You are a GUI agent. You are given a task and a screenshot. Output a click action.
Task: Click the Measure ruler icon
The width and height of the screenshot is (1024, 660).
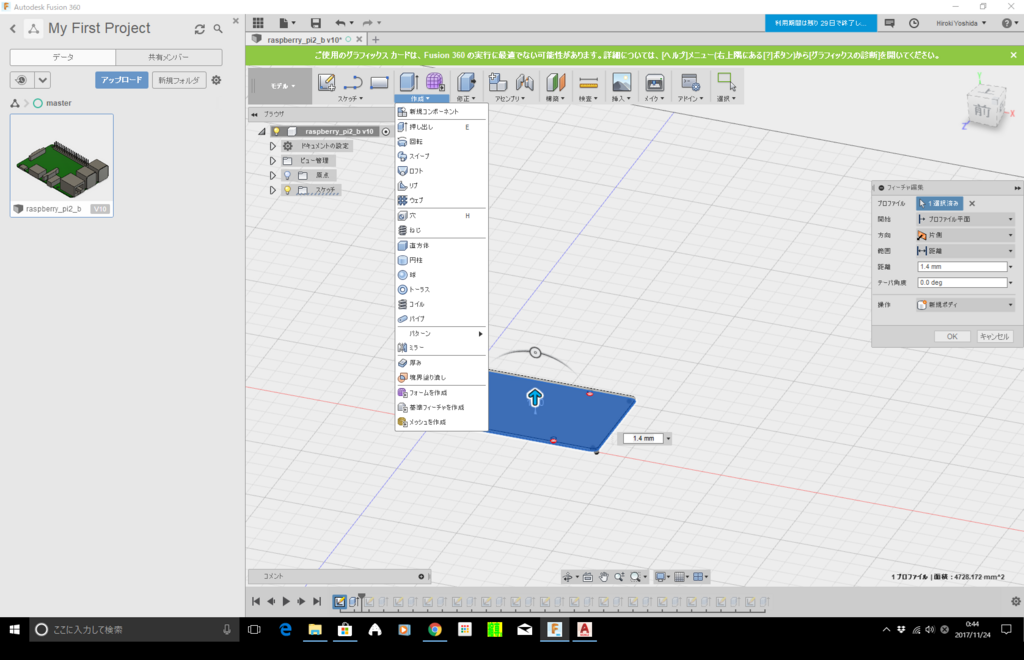tap(588, 83)
